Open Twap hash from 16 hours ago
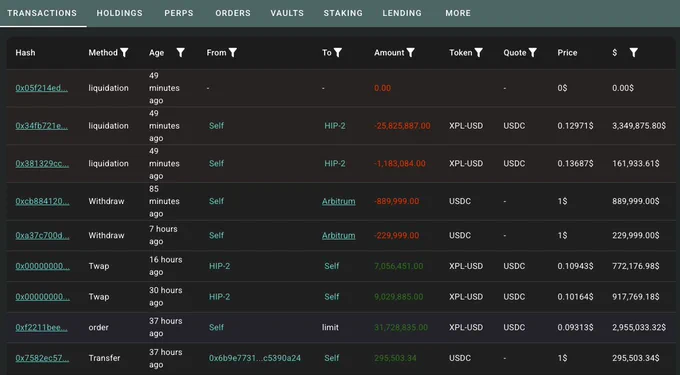Viewport: 680px width, 375px height. click(x=42, y=266)
